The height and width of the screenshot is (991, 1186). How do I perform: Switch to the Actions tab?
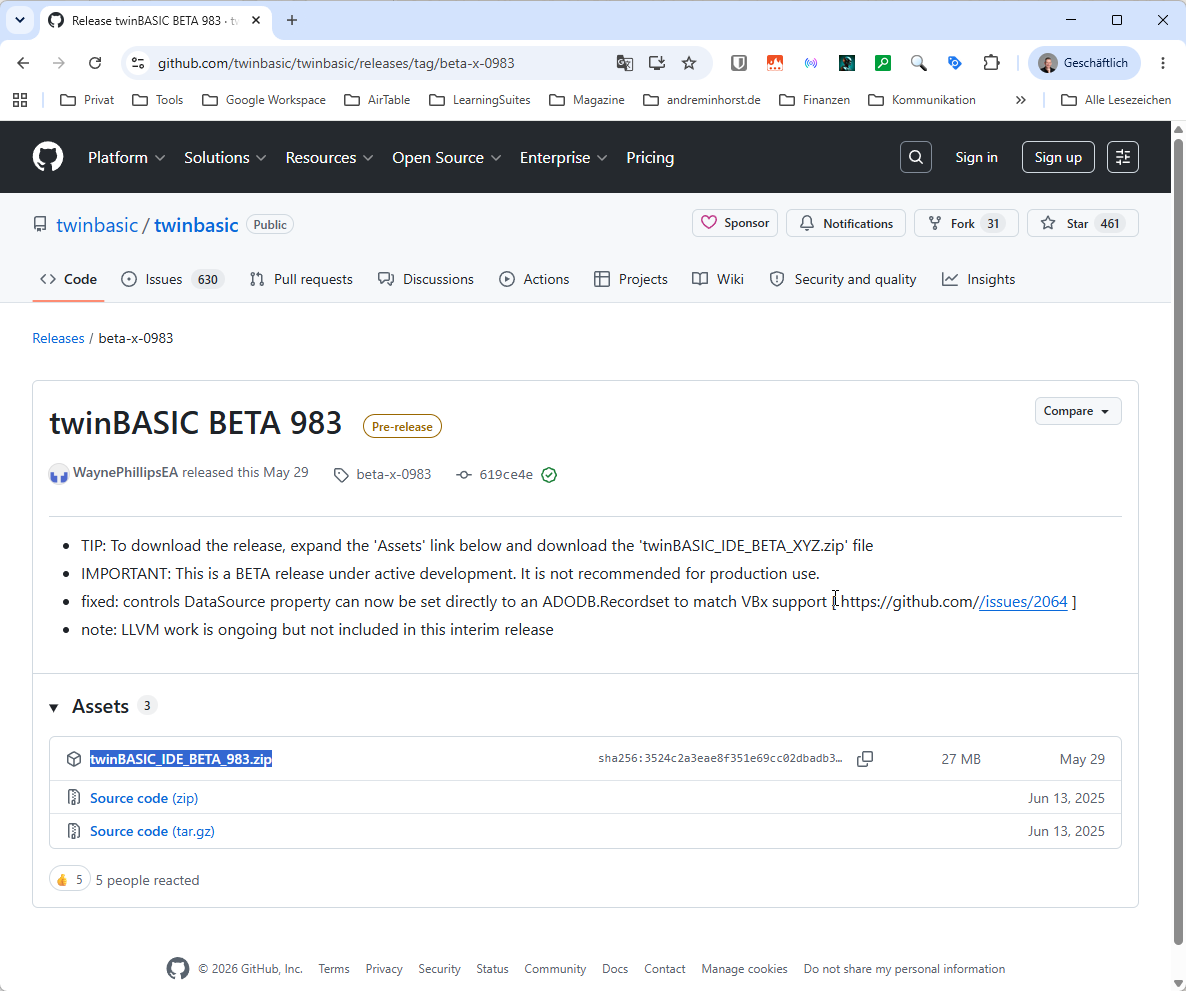(534, 279)
